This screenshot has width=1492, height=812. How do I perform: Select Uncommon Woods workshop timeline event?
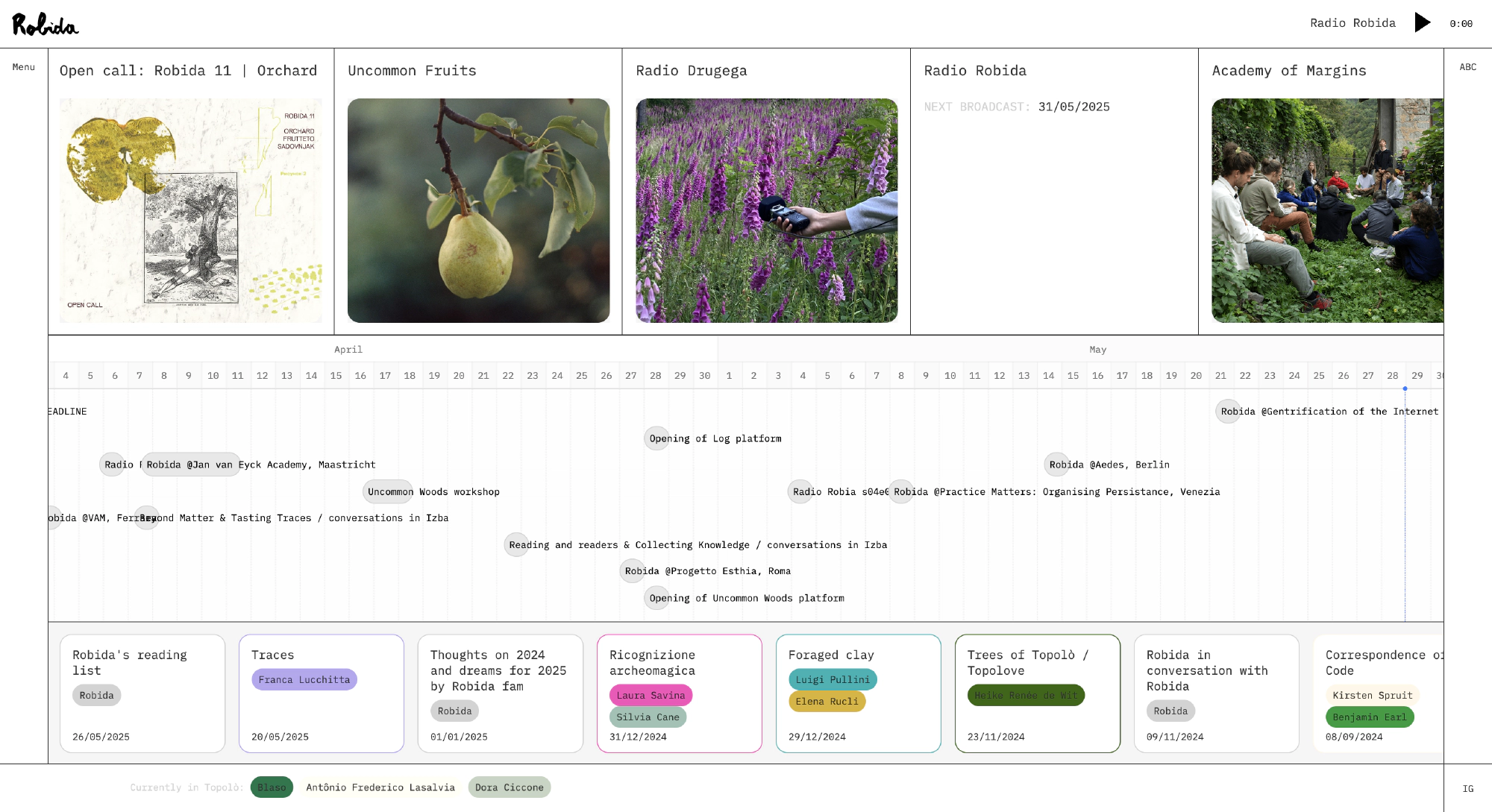tap(387, 491)
